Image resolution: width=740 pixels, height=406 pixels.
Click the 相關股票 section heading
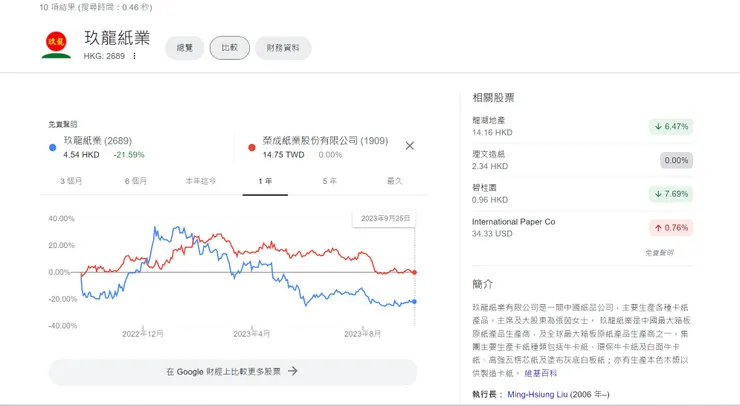493,98
